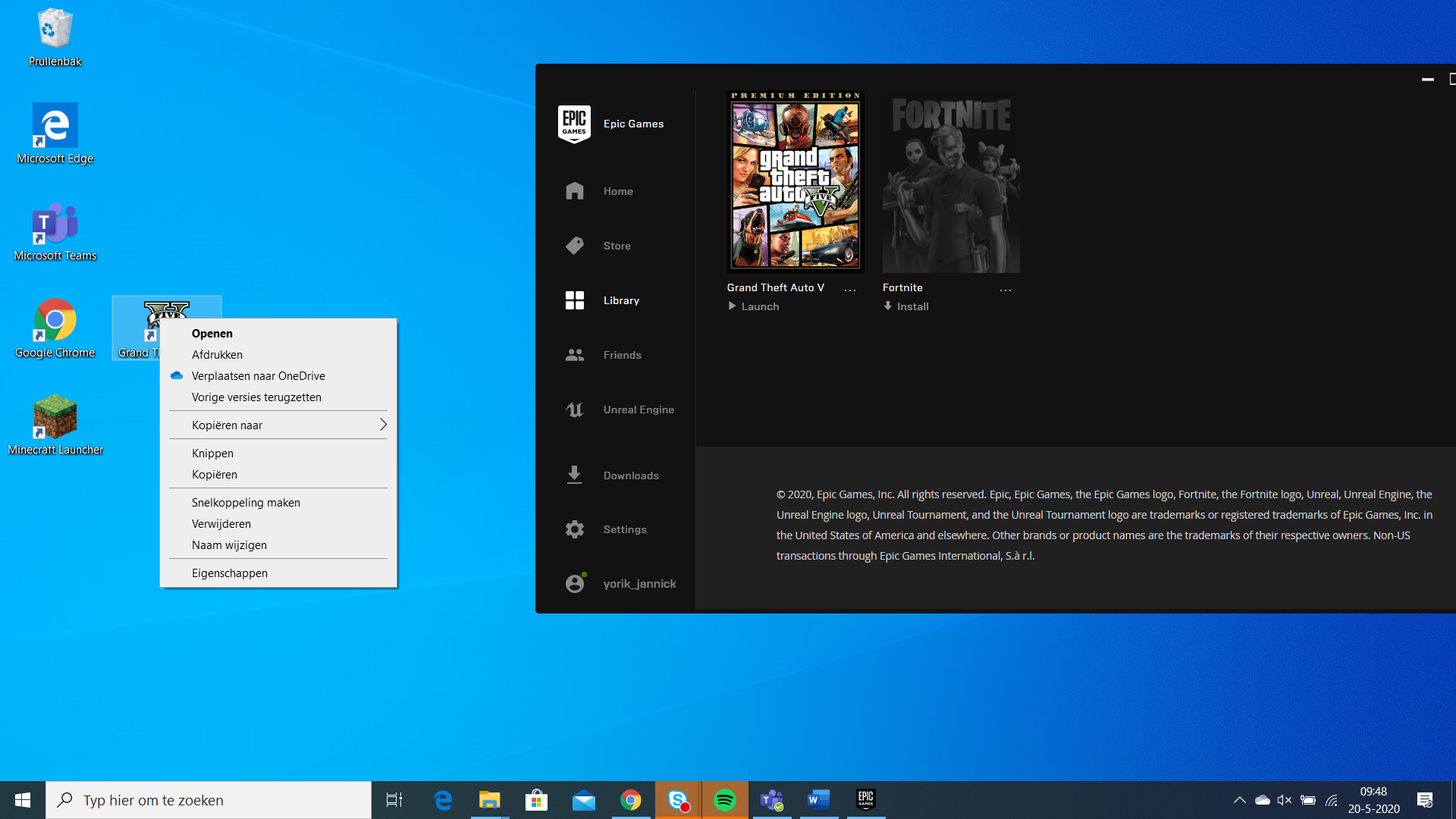
Task: Open Grand Theft Auto V options ellipsis
Action: [x=850, y=290]
